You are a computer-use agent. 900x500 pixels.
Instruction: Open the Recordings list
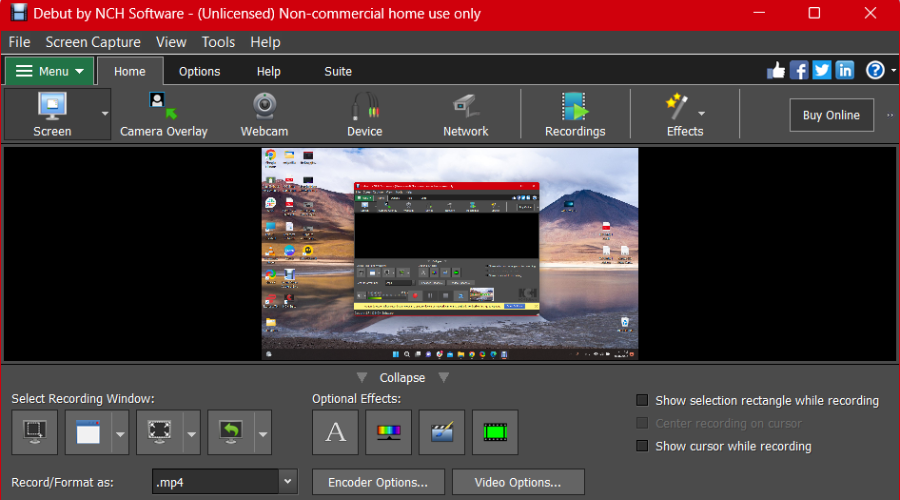pos(575,114)
